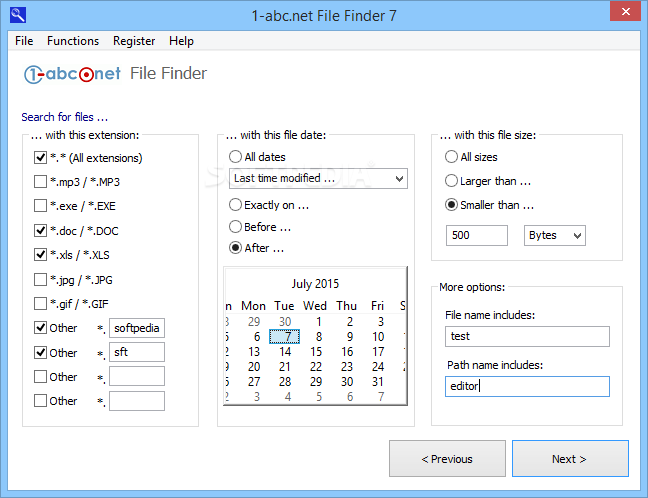Pick July 15 in the calendar
Image resolution: width=648 pixels, height=498 pixels.
coord(316,352)
